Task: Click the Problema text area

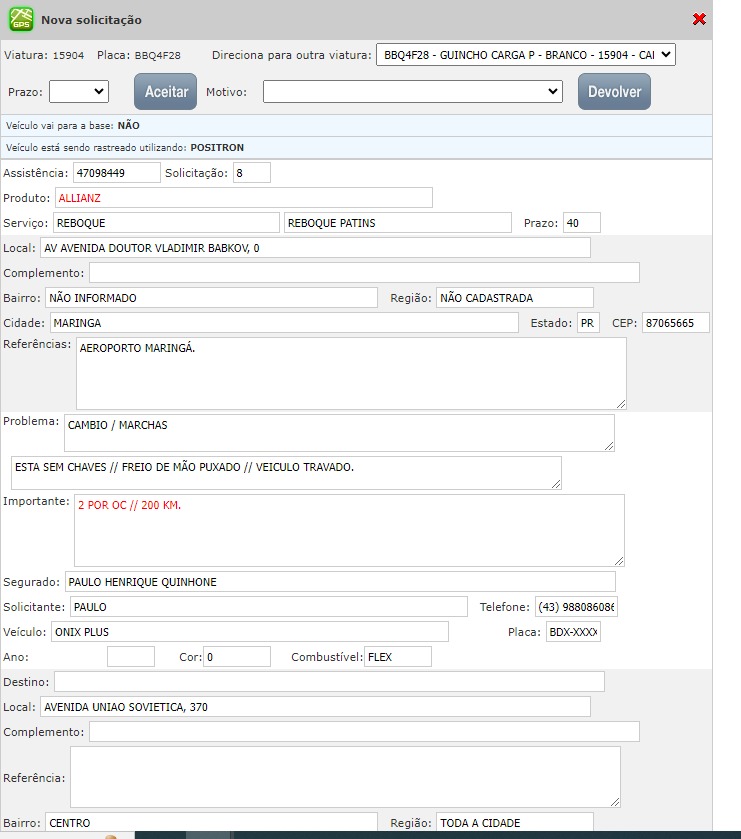Action: [x=338, y=433]
